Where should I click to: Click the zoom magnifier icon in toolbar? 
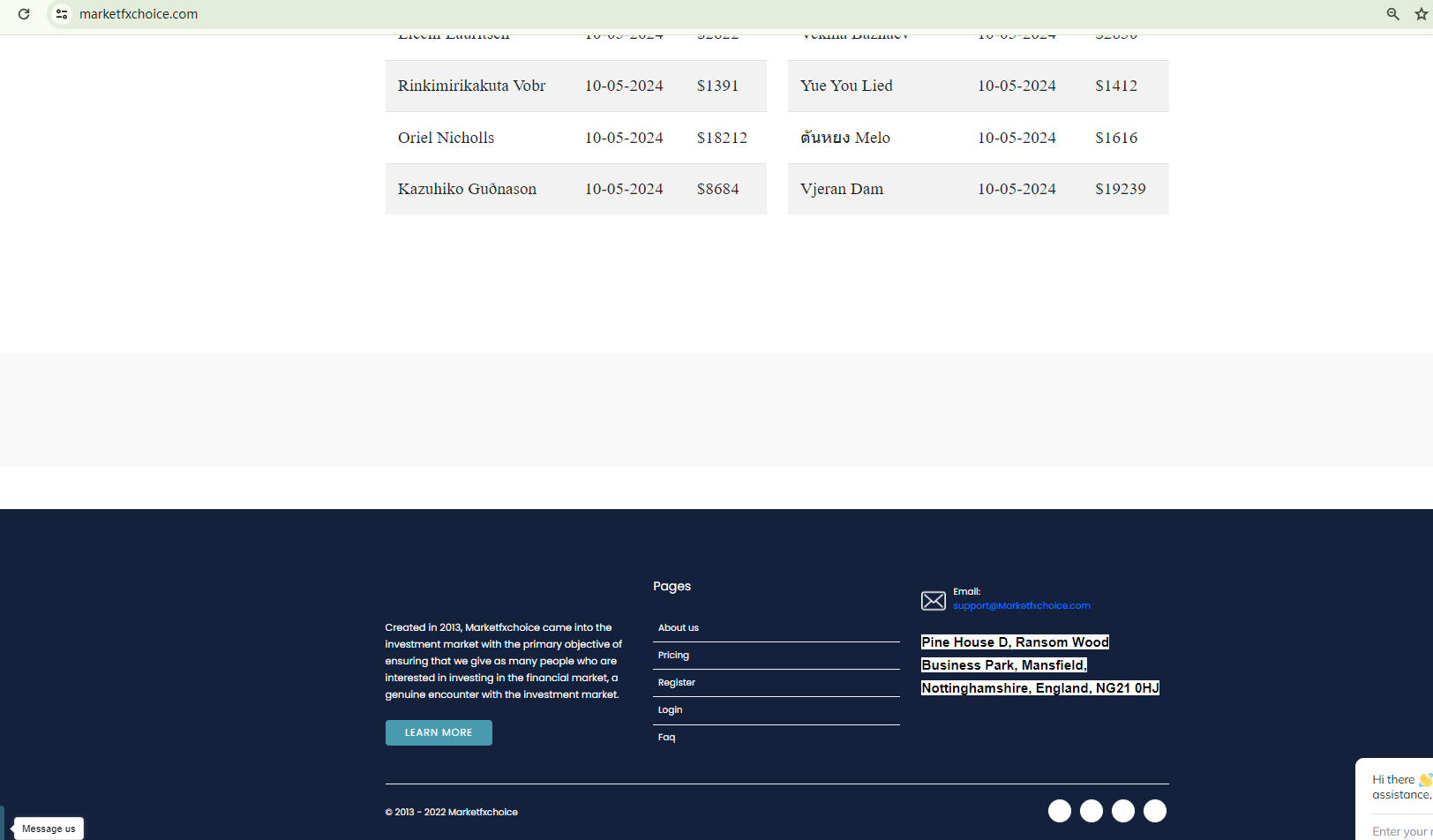coord(1392,14)
